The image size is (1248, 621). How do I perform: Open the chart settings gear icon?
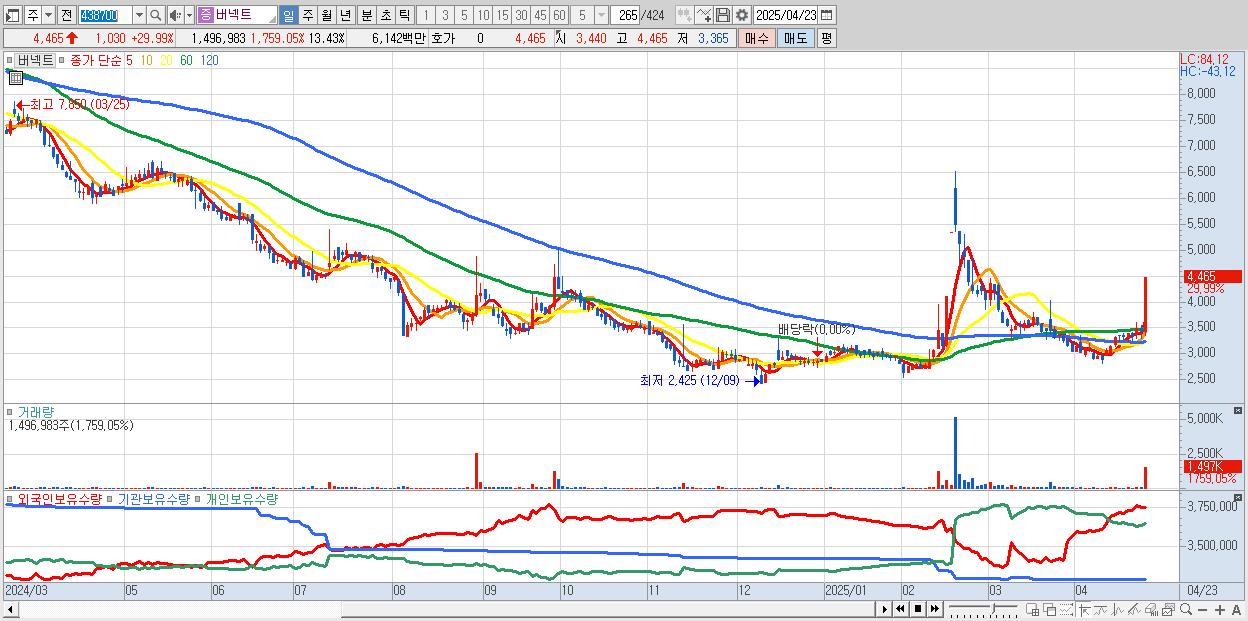coord(742,15)
